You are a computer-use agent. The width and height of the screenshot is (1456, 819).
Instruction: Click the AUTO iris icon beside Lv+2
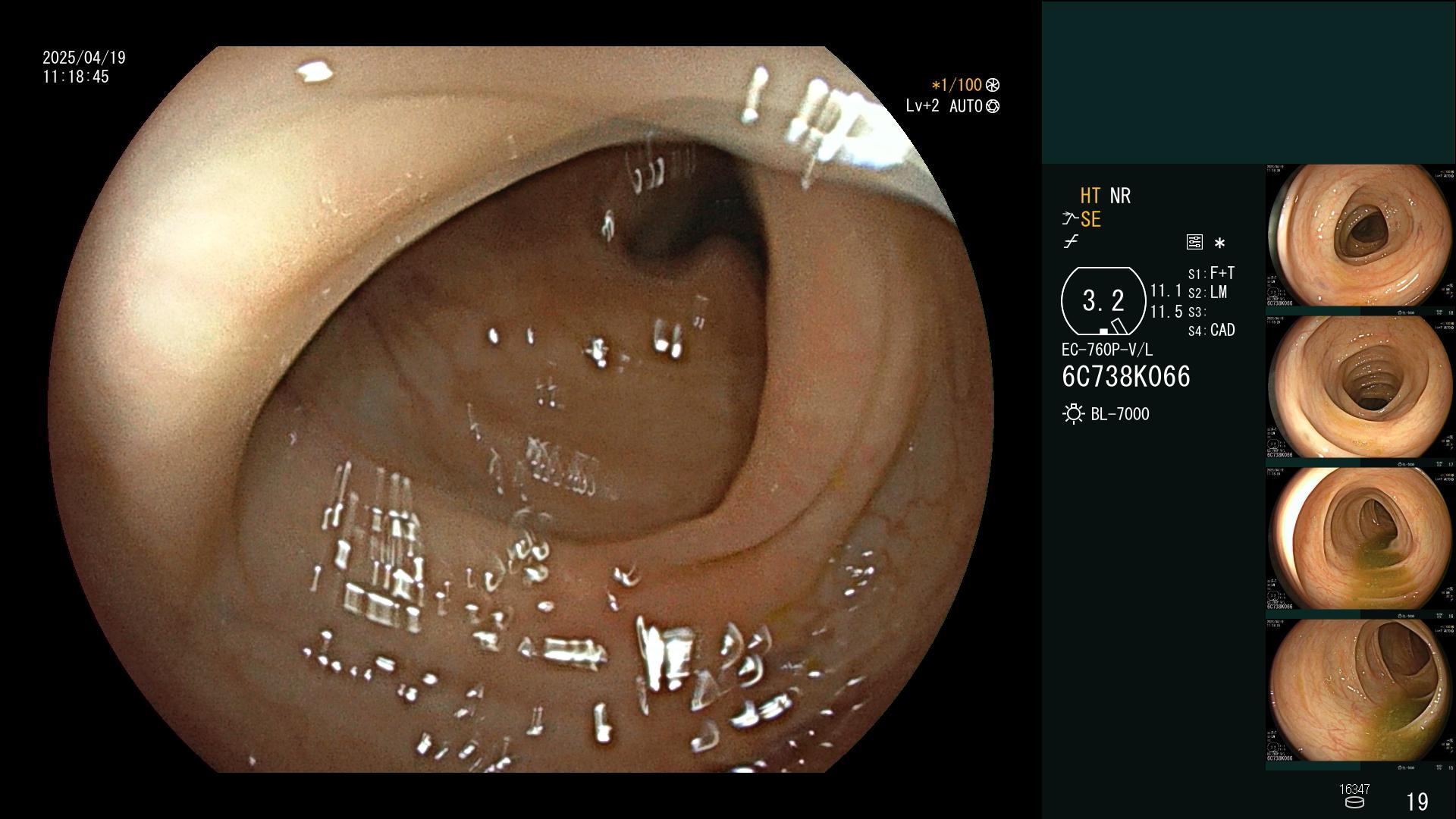pos(993,106)
